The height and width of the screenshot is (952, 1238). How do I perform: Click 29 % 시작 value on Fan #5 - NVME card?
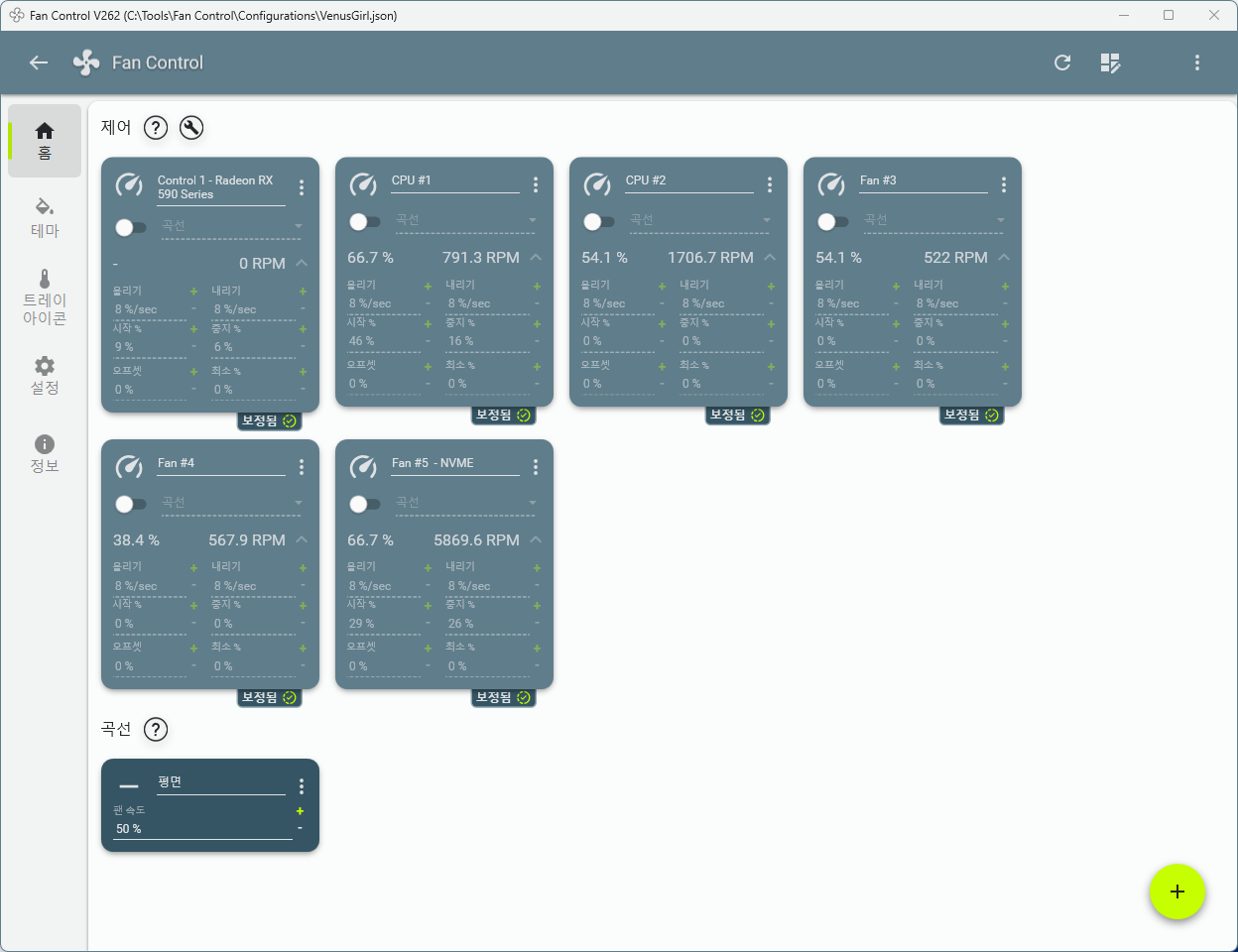click(384, 624)
